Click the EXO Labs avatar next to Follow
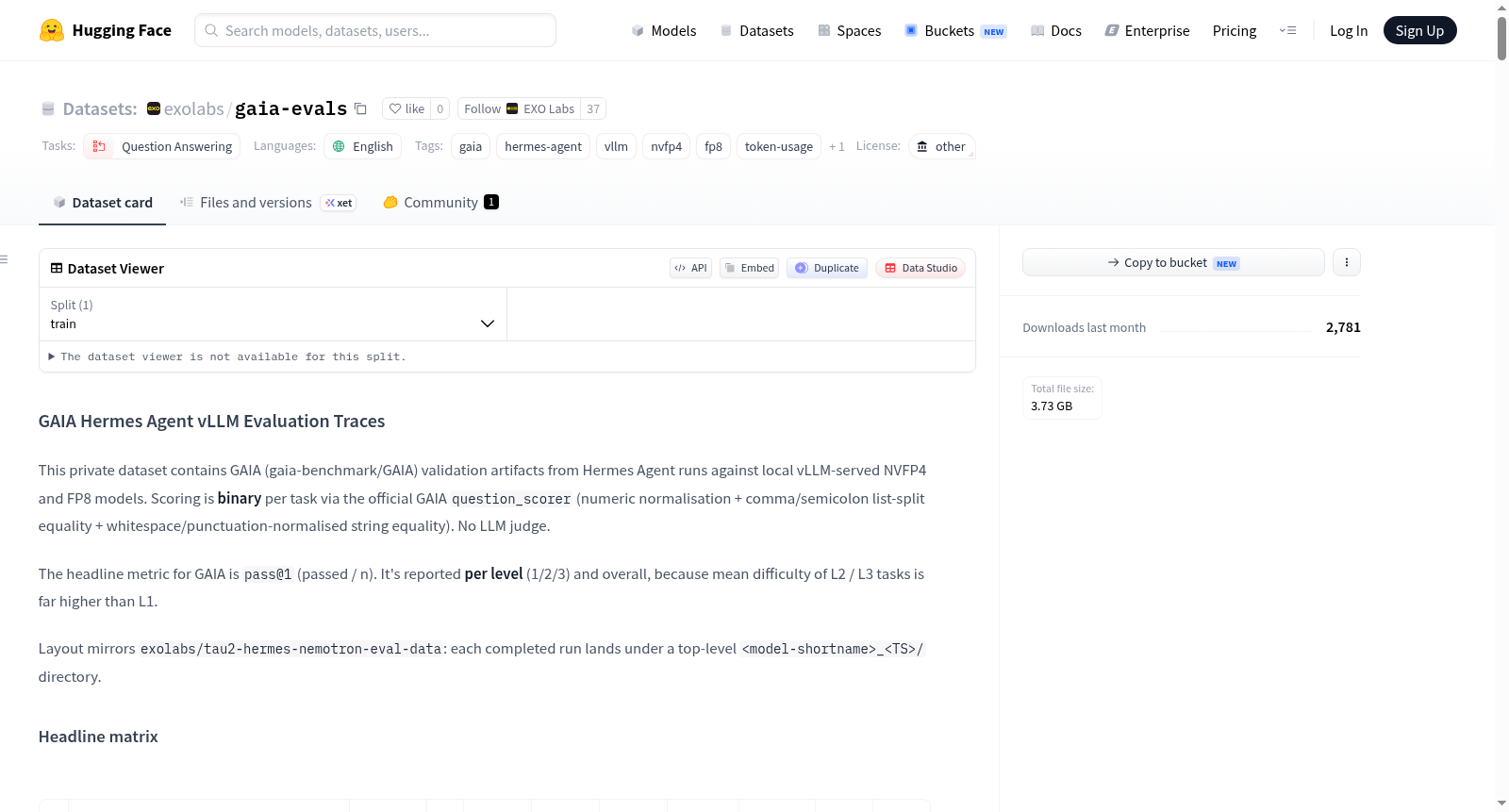1509x812 pixels. (x=512, y=108)
